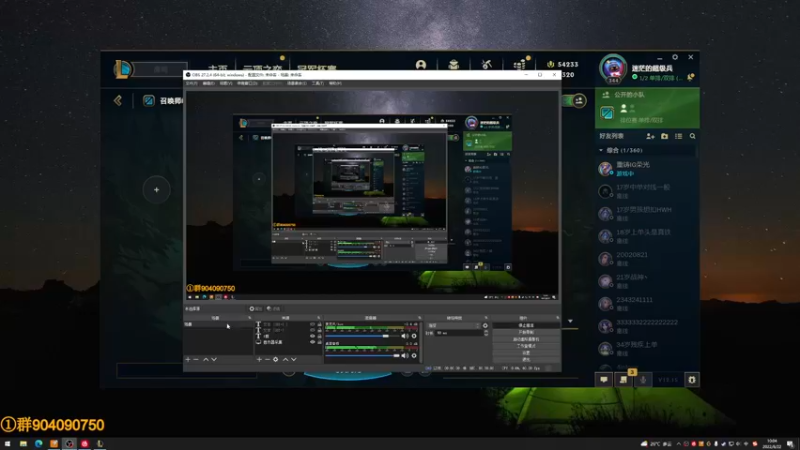Open League client store icon
This screenshot has width=800, height=450.
click(519, 65)
